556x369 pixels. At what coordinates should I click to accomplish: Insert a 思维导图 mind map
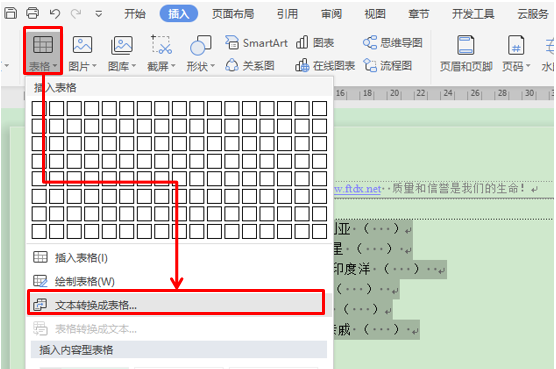point(393,43)
